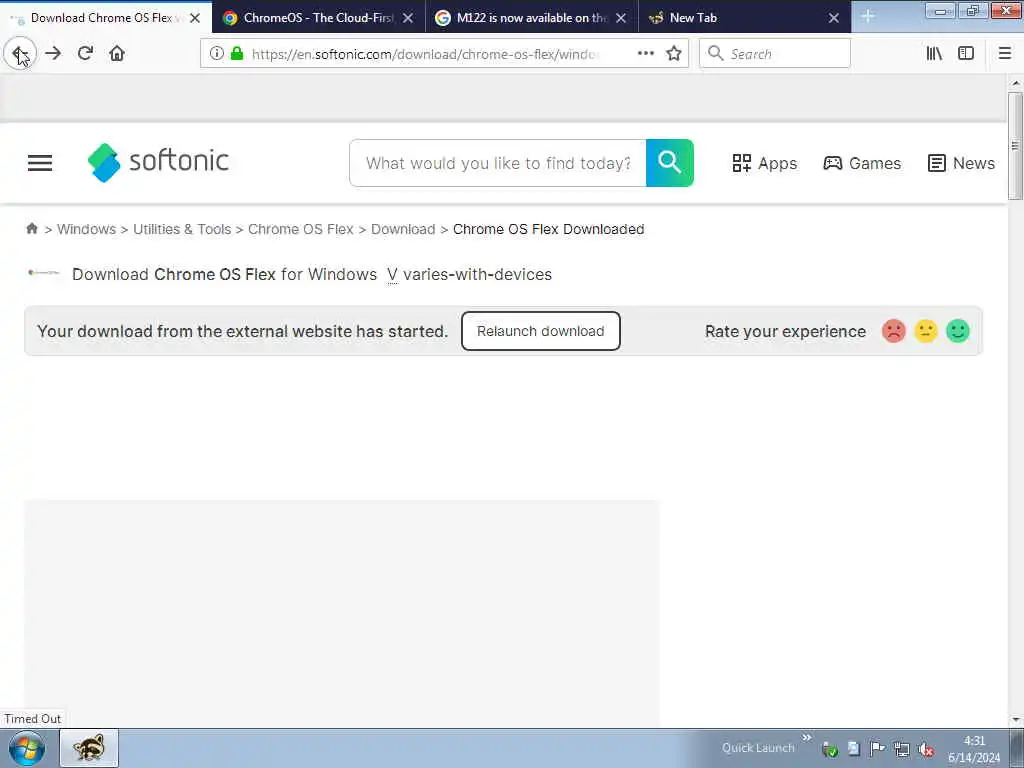Click the vertical scrollbar thumb
The width and height of the screenshot is (1024, 768).
1015,146
